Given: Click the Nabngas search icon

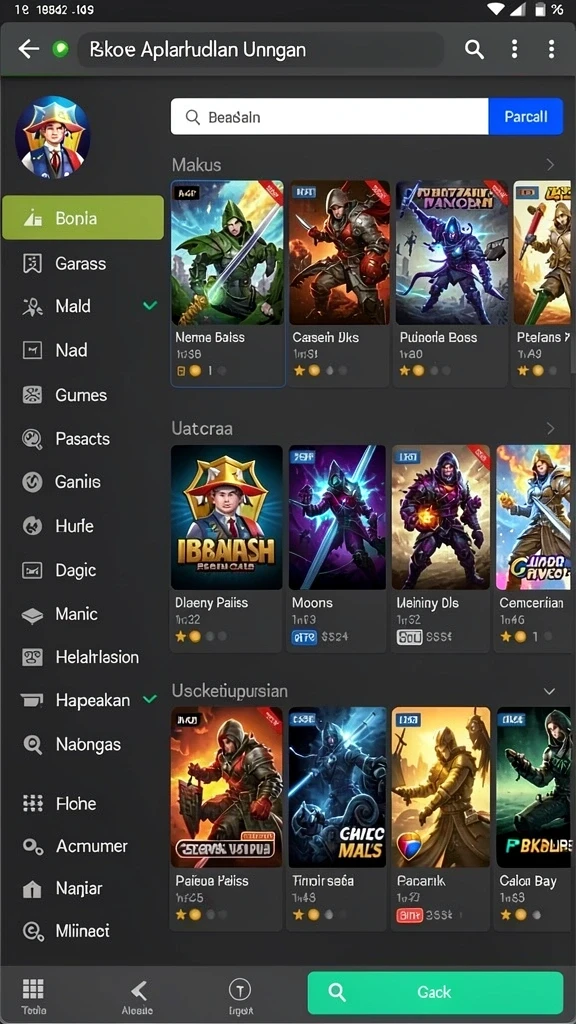Looking at the screenshot, I should (32, 744).
